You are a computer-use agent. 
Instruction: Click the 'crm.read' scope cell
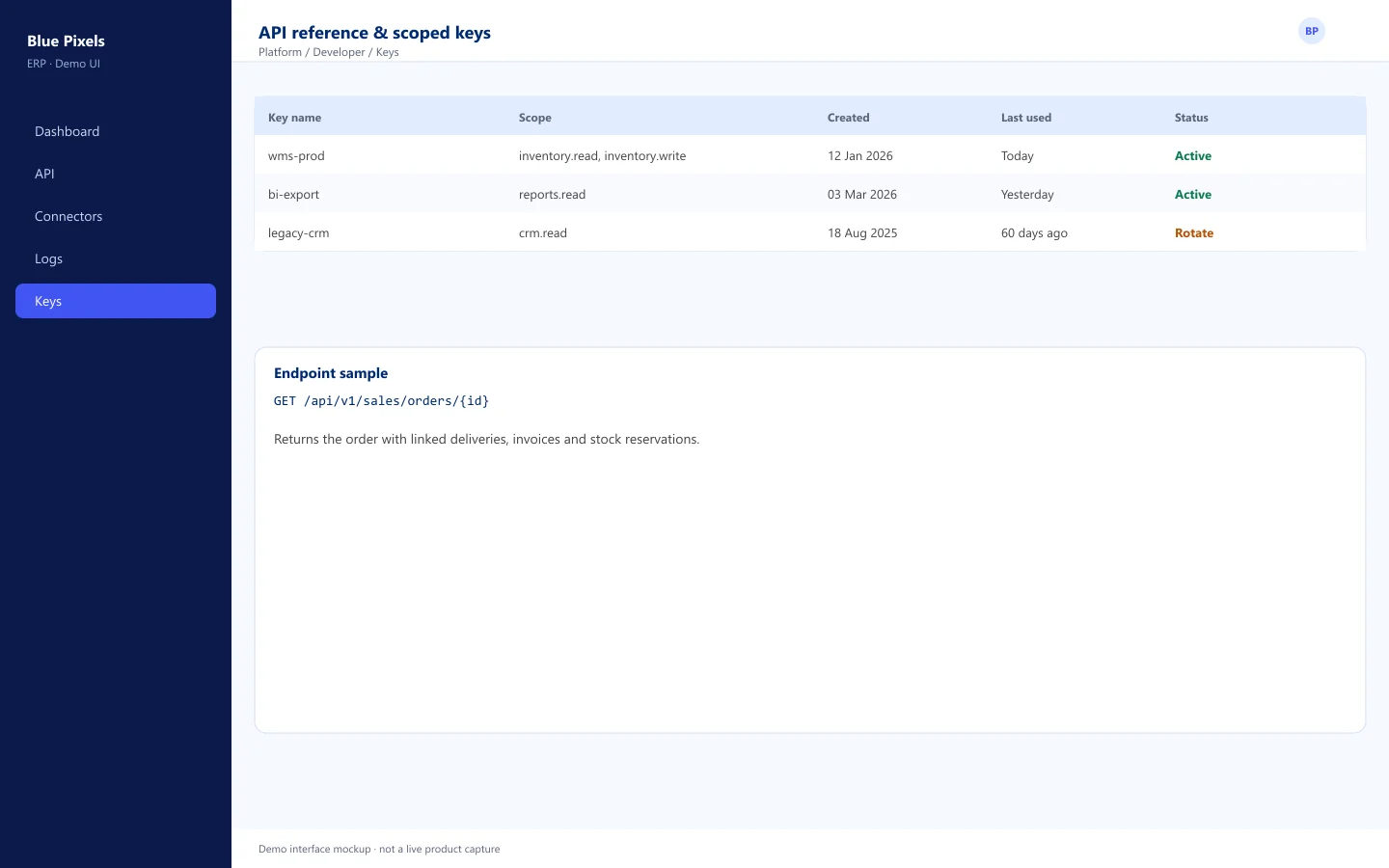(543, 232)
